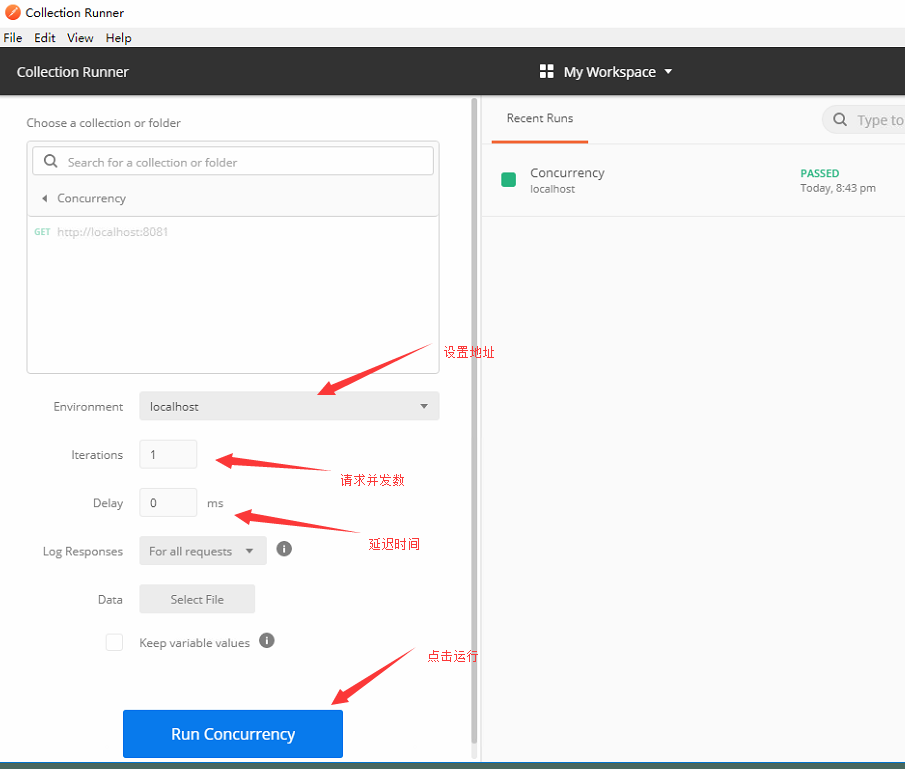Click the workspace grid icon
This screenshot has width=905, height=769.
pos(546,71)
